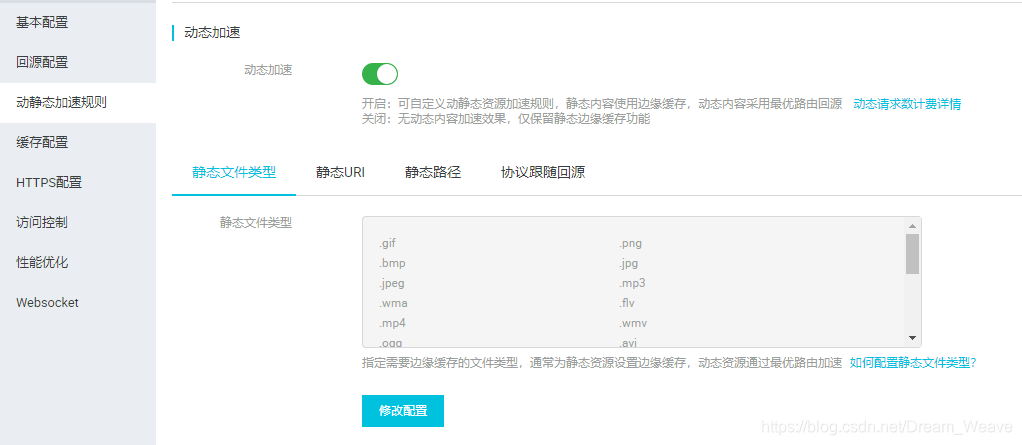Go to 访问控制 in the sidebar
The width and height of the screenshot is (1022, 445).
pyautogui.click(x=42, y=223)
